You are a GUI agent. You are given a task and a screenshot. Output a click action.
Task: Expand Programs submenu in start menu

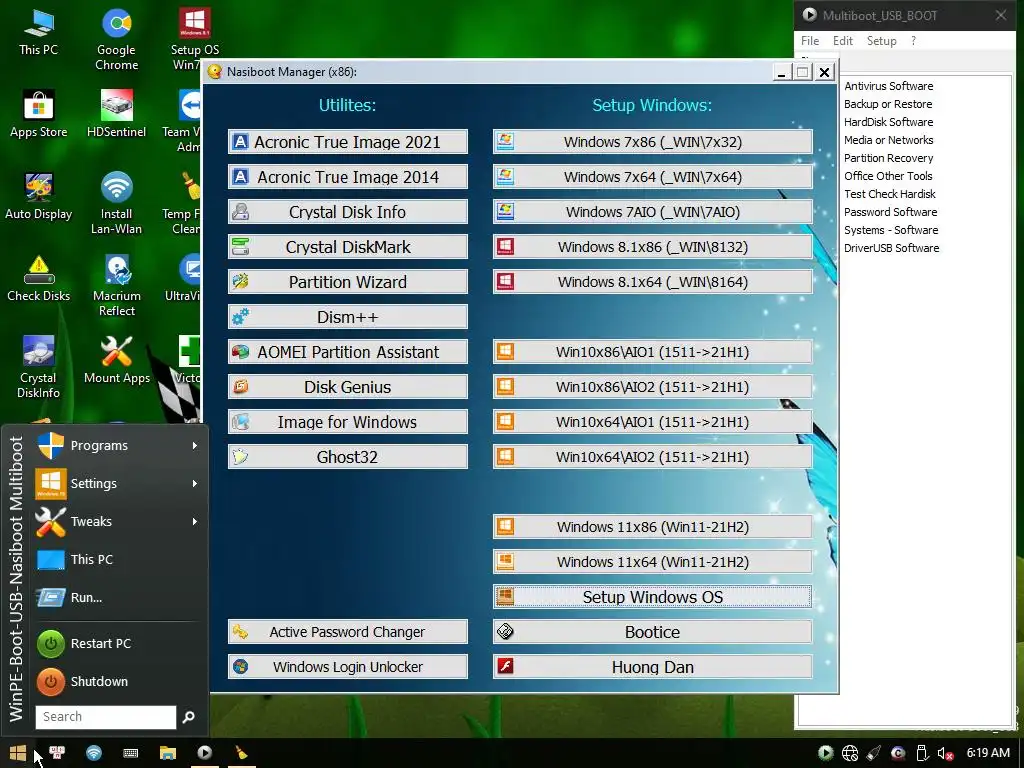118,445
